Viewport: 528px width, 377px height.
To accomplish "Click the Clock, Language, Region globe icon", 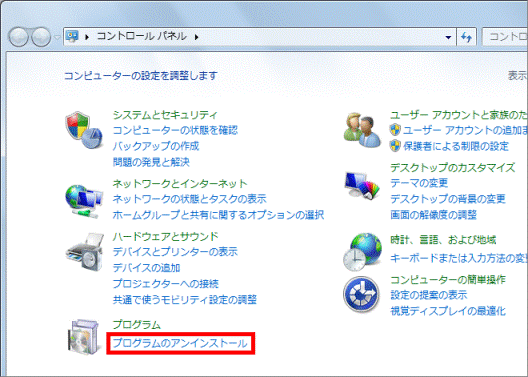I will 362,252.
